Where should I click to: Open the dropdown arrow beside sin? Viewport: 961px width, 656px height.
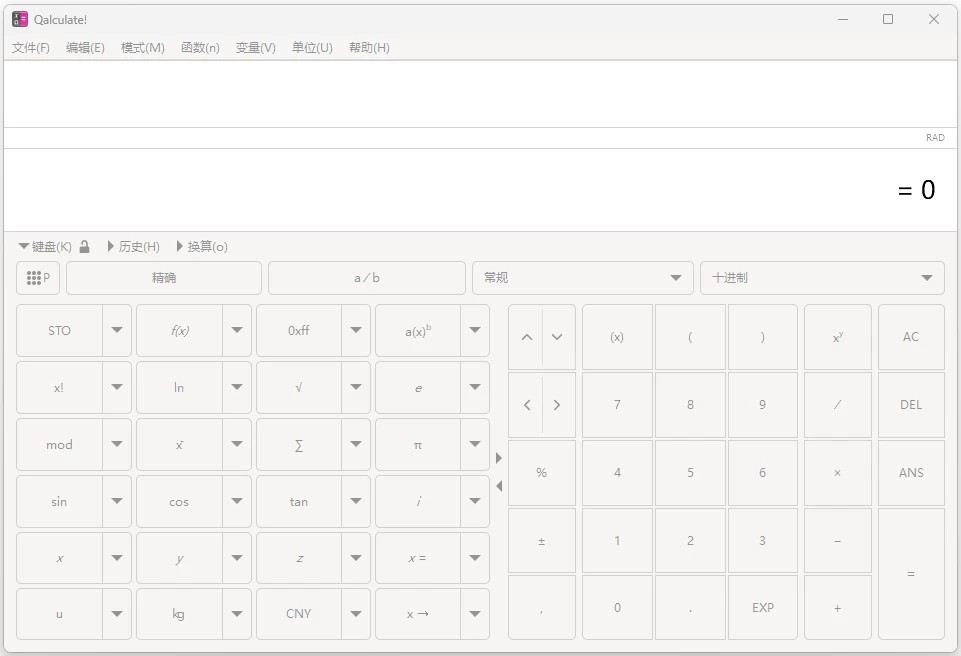point(117,502)
